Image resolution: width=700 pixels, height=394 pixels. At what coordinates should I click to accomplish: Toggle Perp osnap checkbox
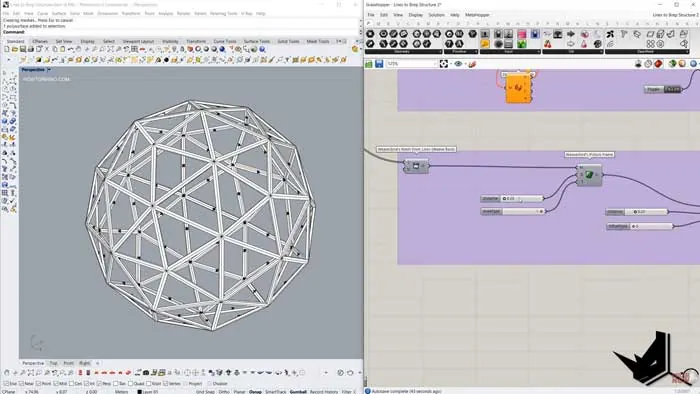(99, 384)
